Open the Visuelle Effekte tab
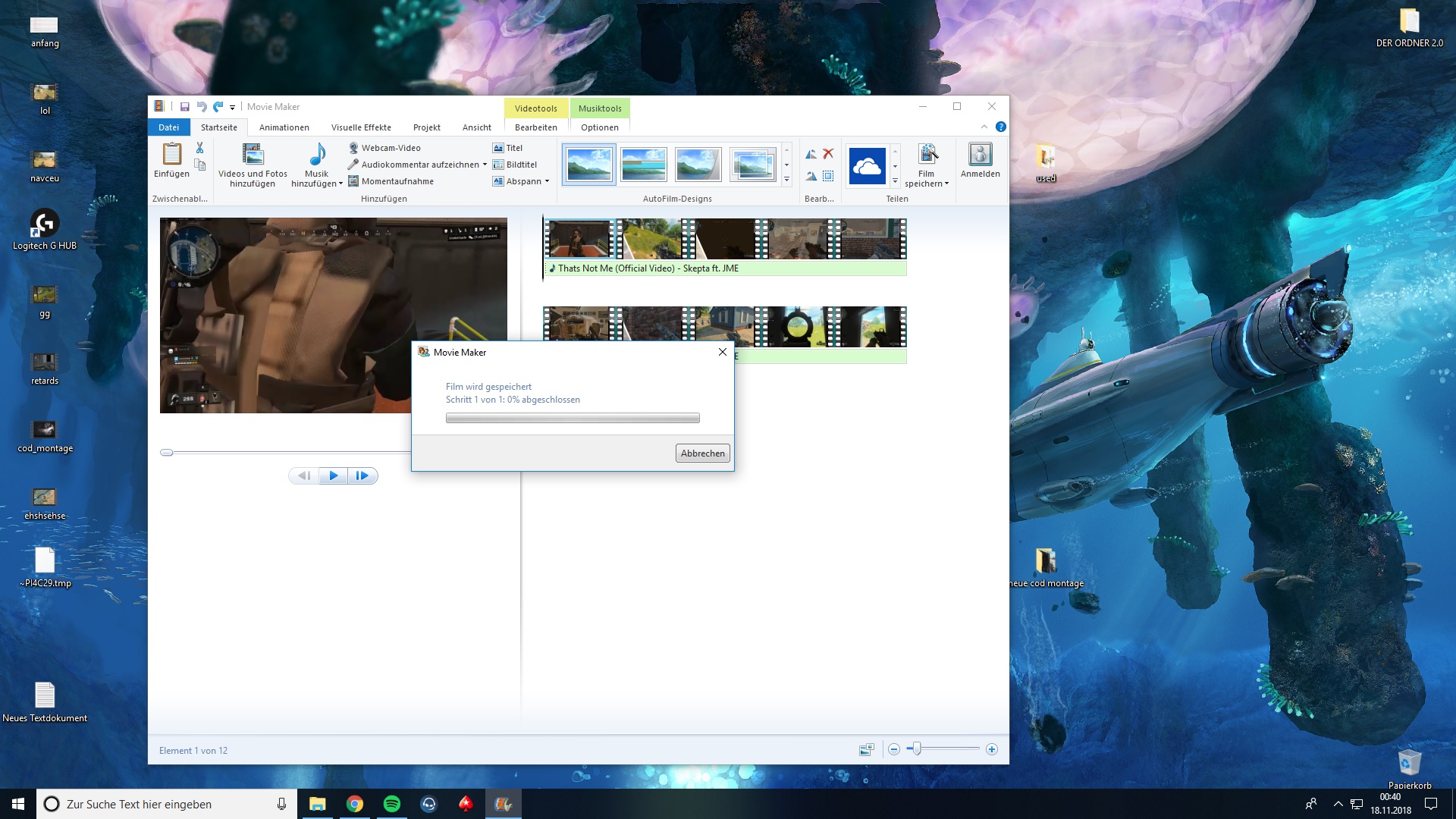The width and height of the screenshot is (1456, 819). tap(361, 127)
